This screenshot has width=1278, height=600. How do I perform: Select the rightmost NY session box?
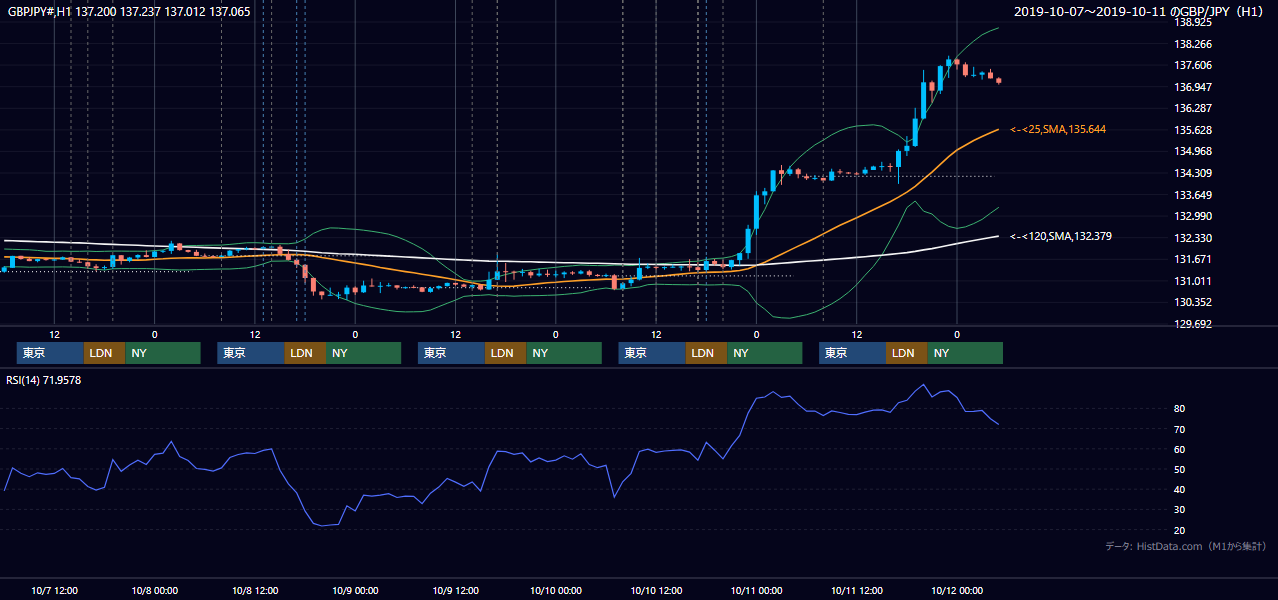pos(964,353)
